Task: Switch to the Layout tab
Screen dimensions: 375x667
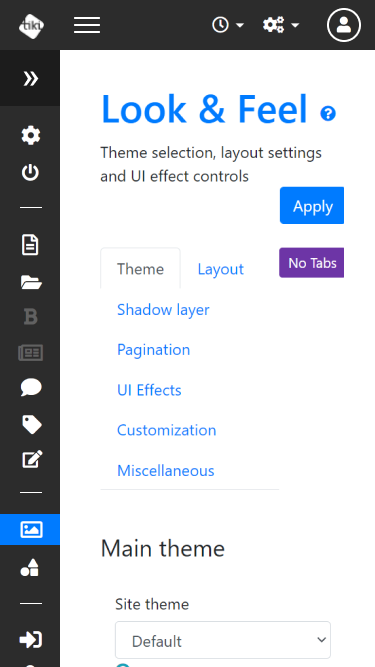Action: point(221,269)
